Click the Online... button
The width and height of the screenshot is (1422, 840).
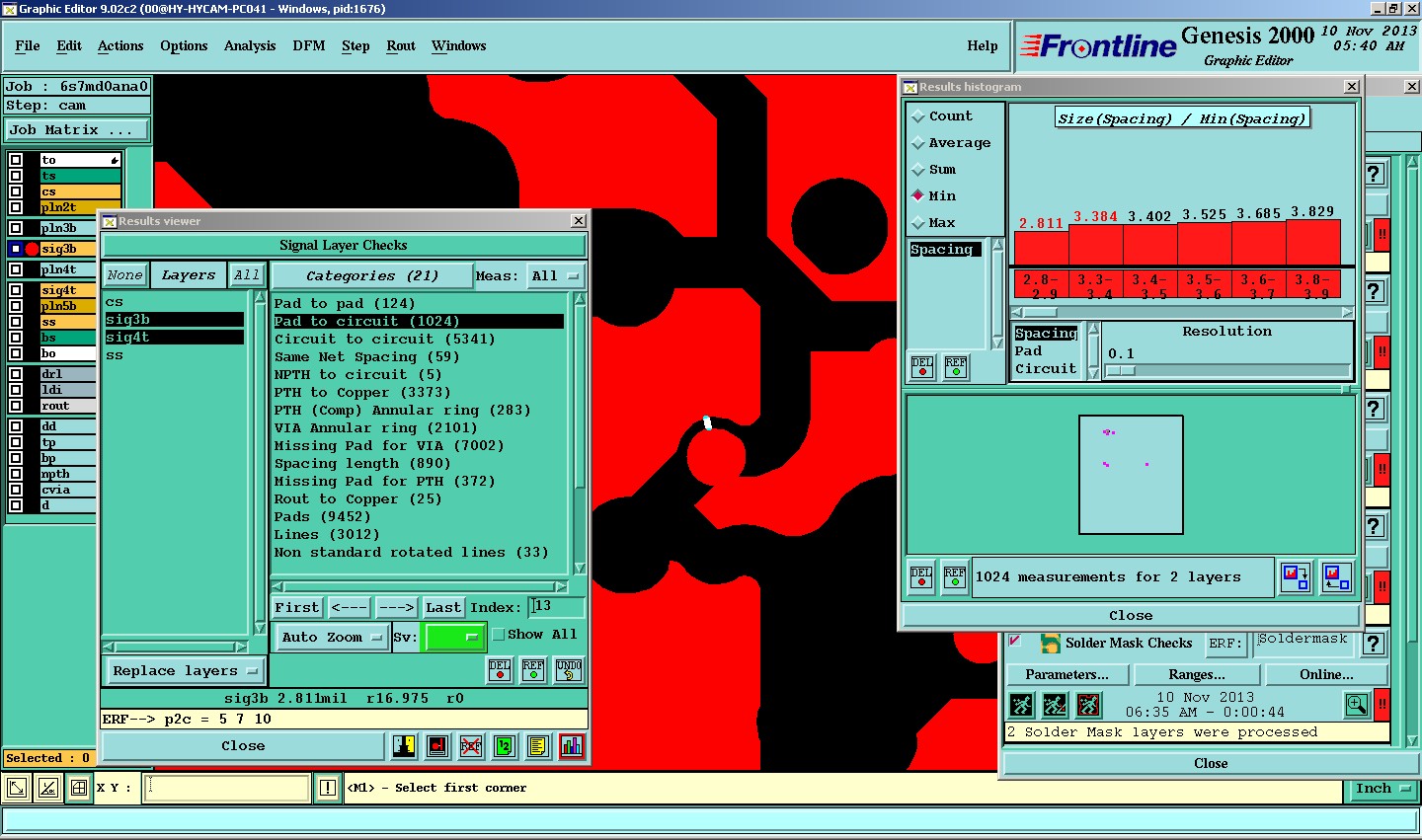coord(1326,674)
